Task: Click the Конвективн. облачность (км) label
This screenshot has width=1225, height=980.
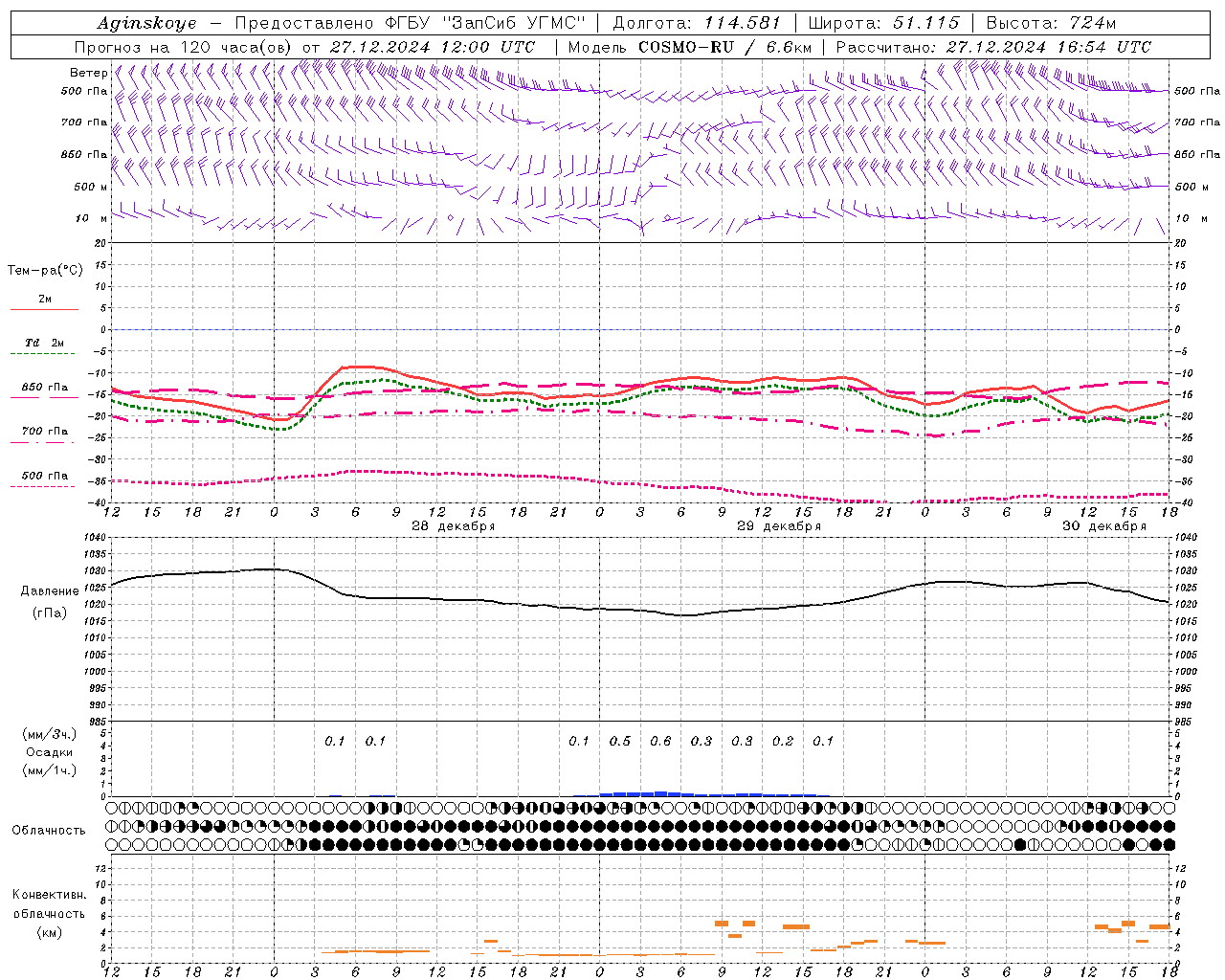Action: [x=49, y=913]
